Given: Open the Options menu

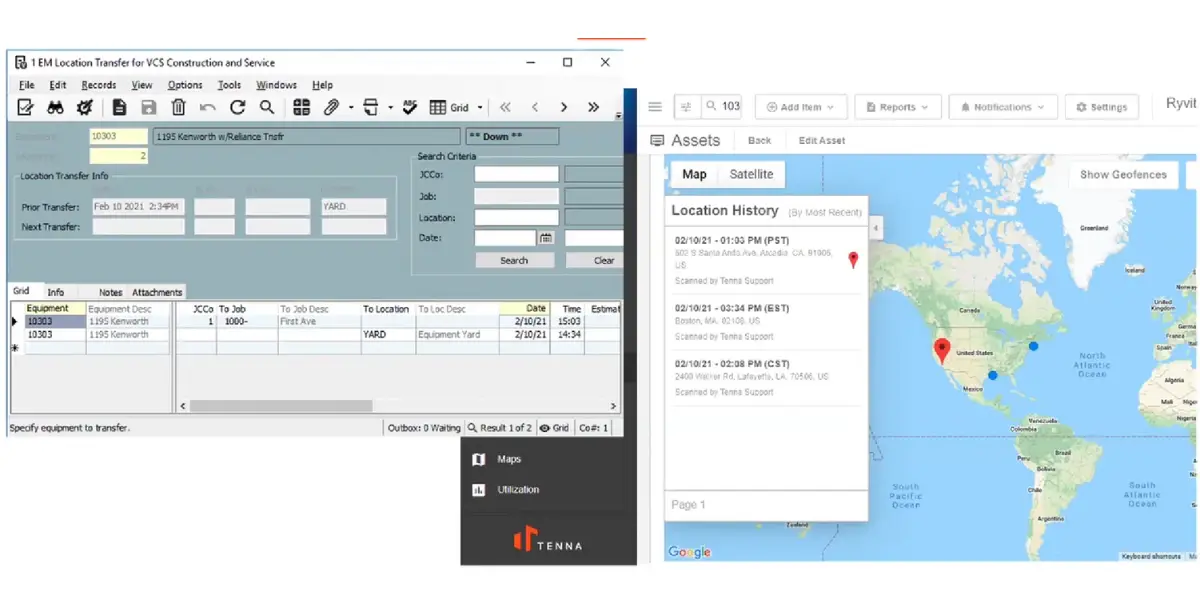Looking at the screenshot, I should [x=185, y=85].
